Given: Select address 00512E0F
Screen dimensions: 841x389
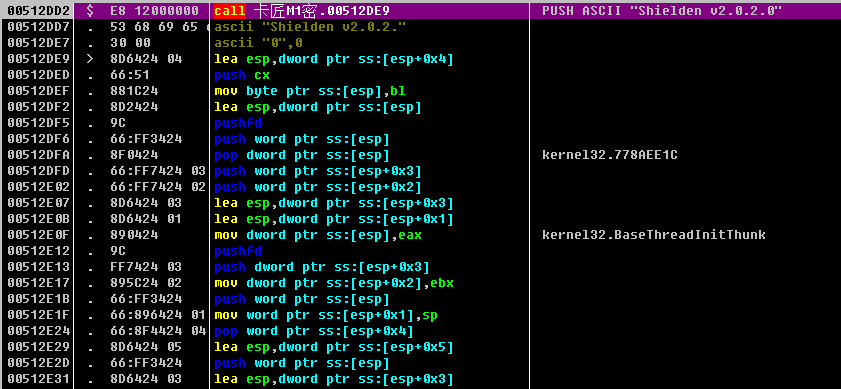Looking at the screenshot, I should 39,234.
